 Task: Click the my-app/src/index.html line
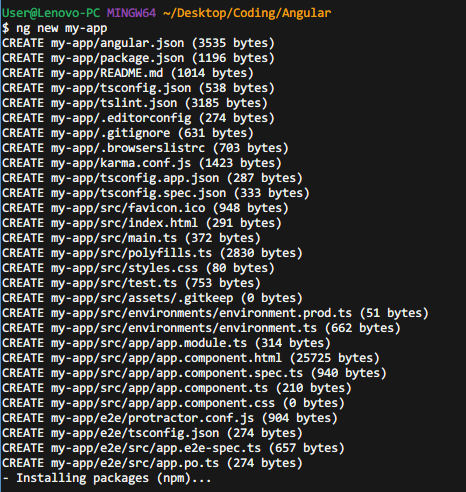[142, 223]
